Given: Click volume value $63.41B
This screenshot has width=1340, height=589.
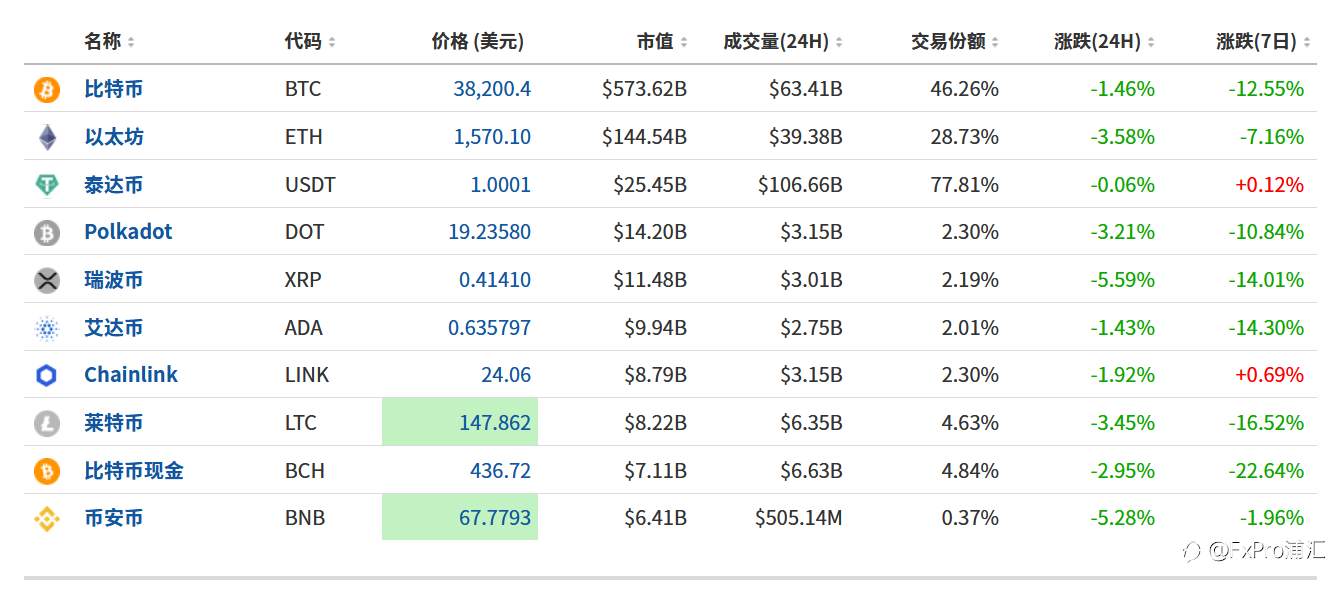Looking at the screenshot, I should coord(806,89).
